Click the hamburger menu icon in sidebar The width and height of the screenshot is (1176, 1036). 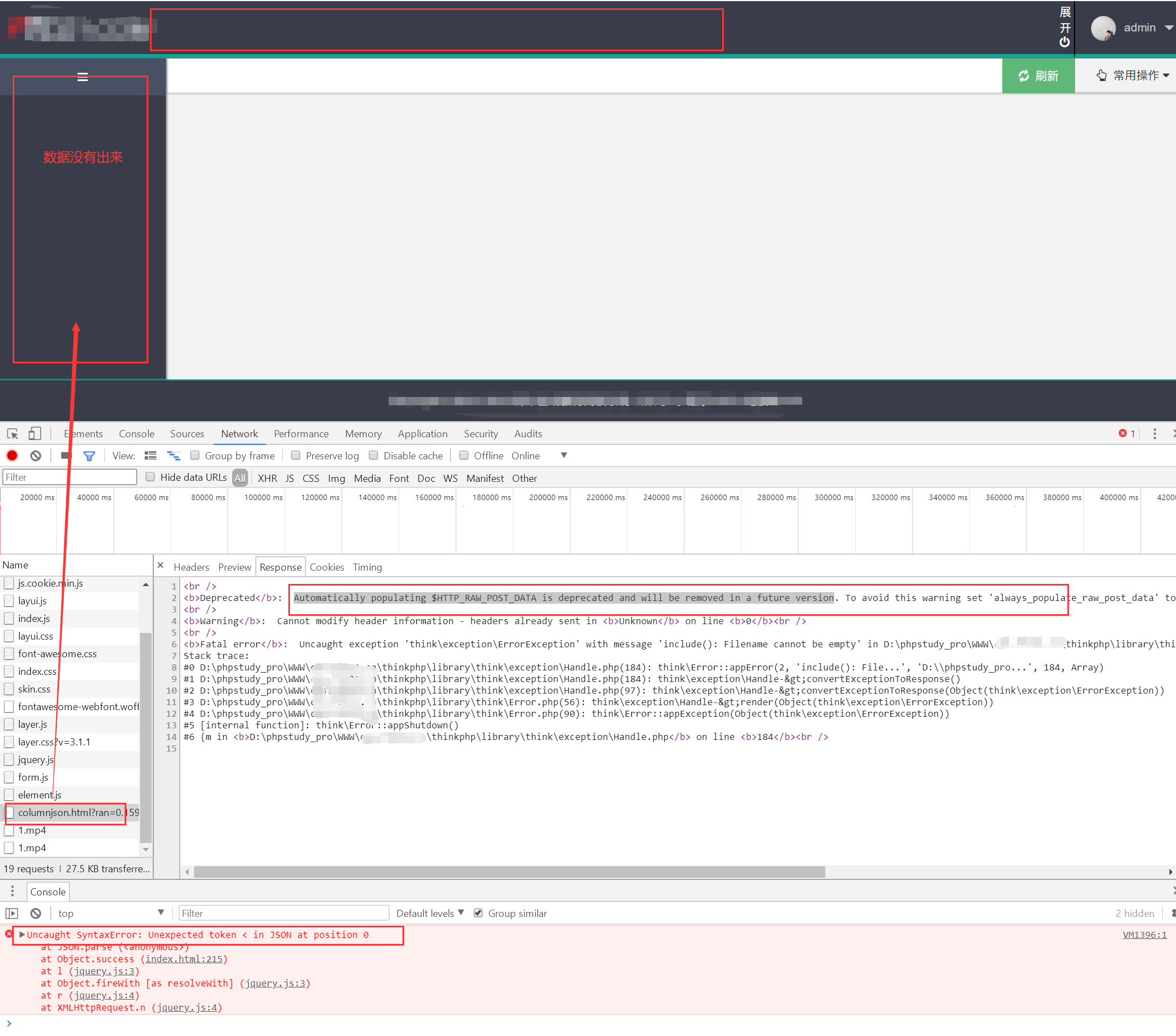tap(82, 77)
